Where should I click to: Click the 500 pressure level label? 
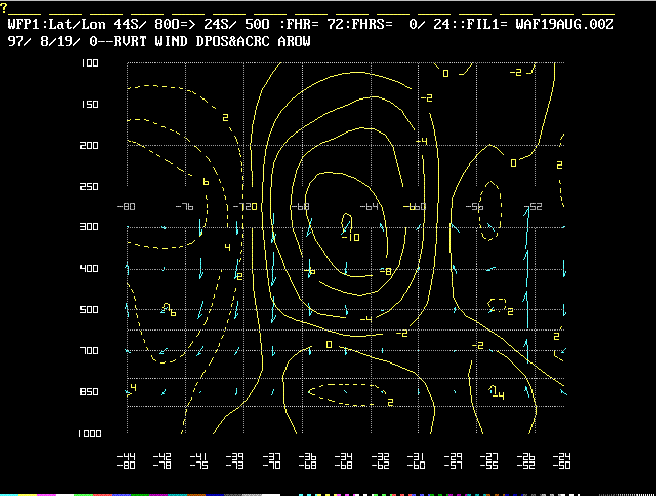point(89,309)
